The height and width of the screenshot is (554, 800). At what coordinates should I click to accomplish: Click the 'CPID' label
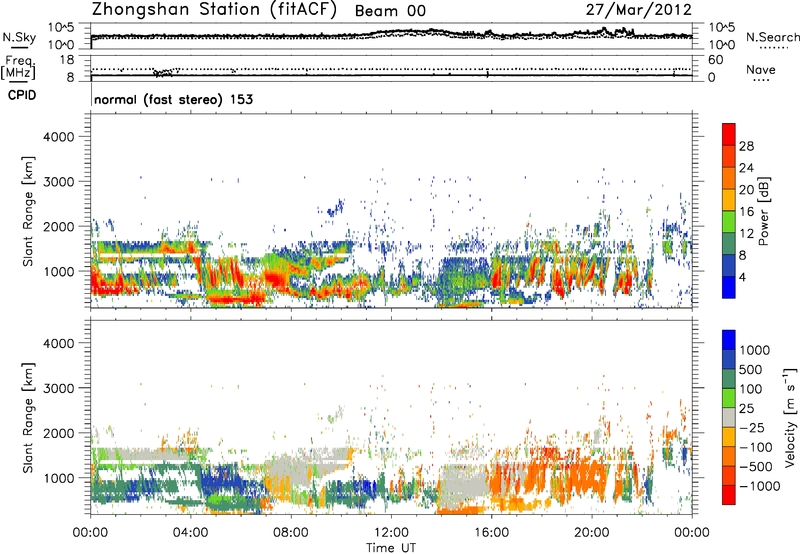(x=22, y=95)
